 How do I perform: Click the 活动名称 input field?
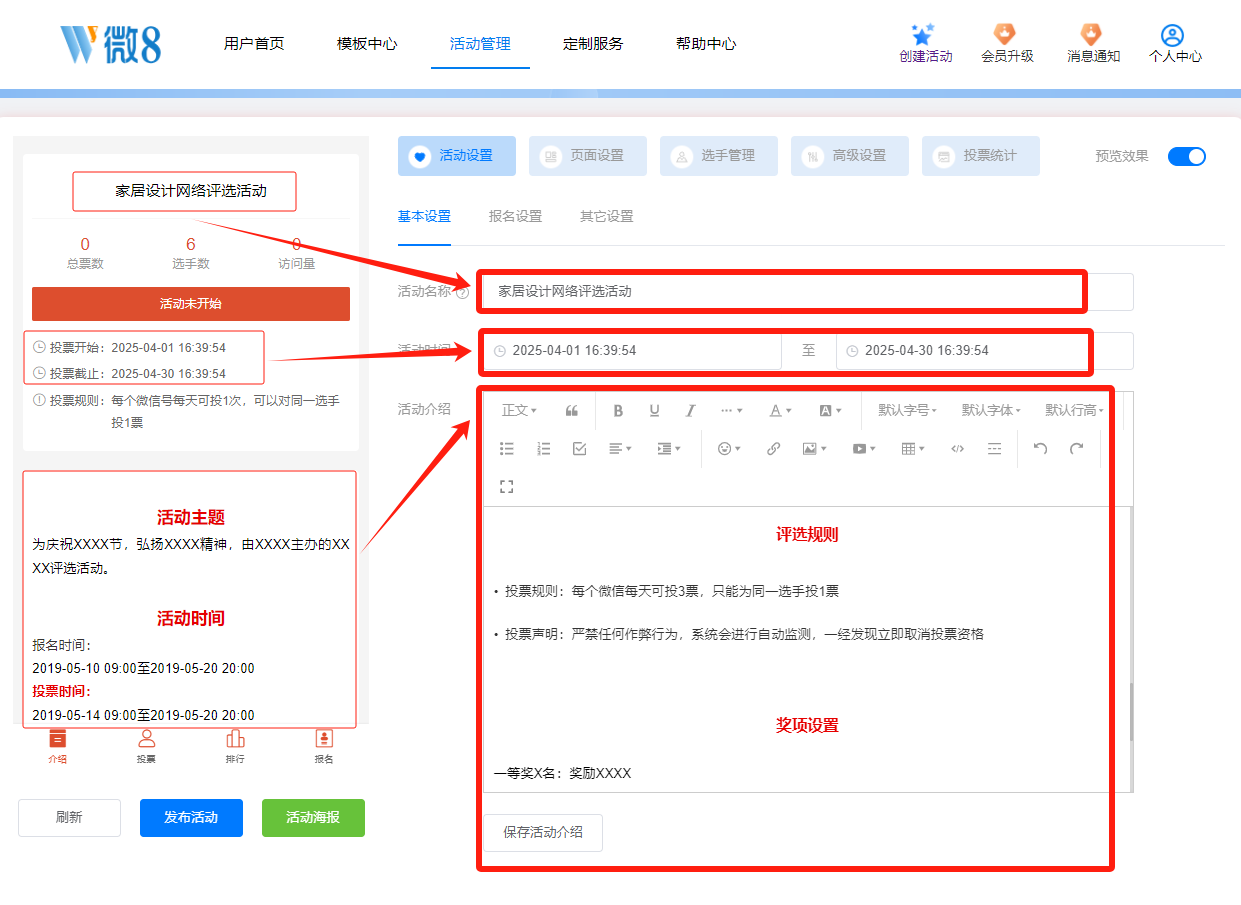coord(808,292)
